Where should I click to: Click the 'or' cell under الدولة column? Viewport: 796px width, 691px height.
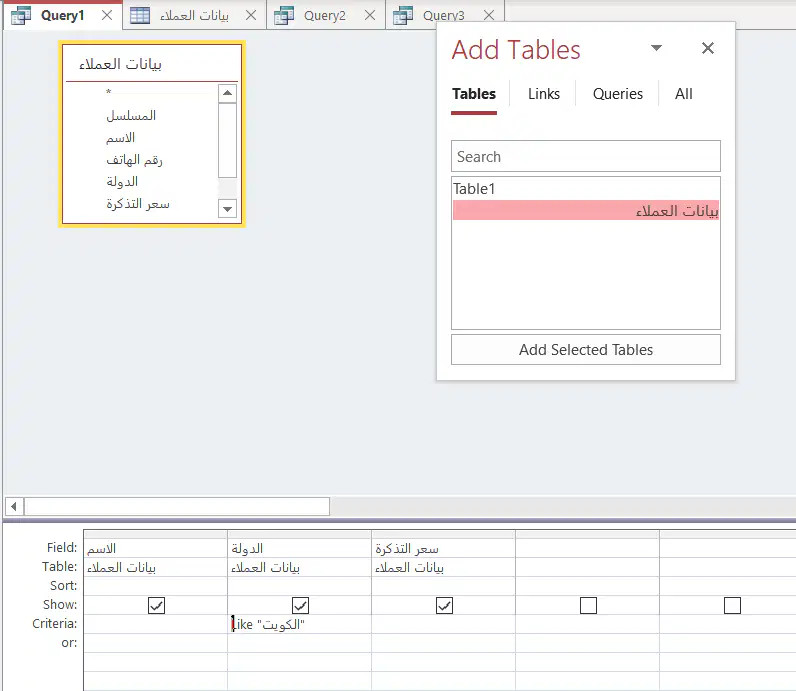coord(300,643)
